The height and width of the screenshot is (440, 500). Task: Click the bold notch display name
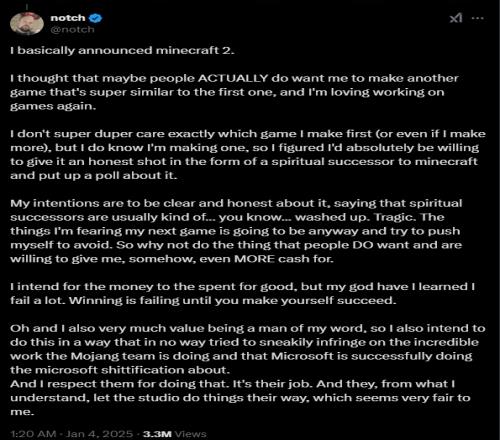(68, 18)
